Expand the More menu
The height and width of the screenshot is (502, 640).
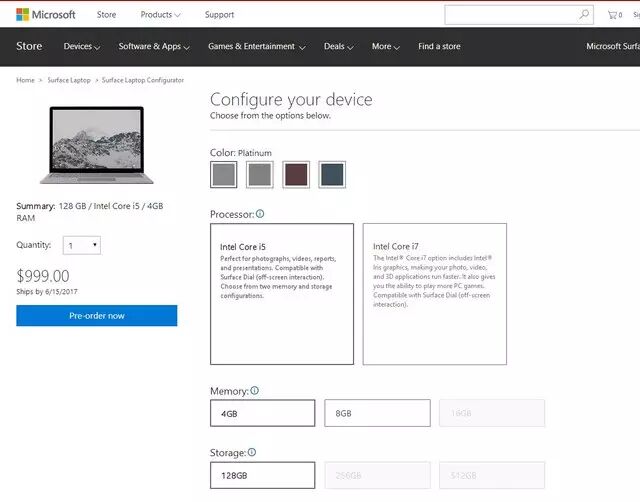385,47
